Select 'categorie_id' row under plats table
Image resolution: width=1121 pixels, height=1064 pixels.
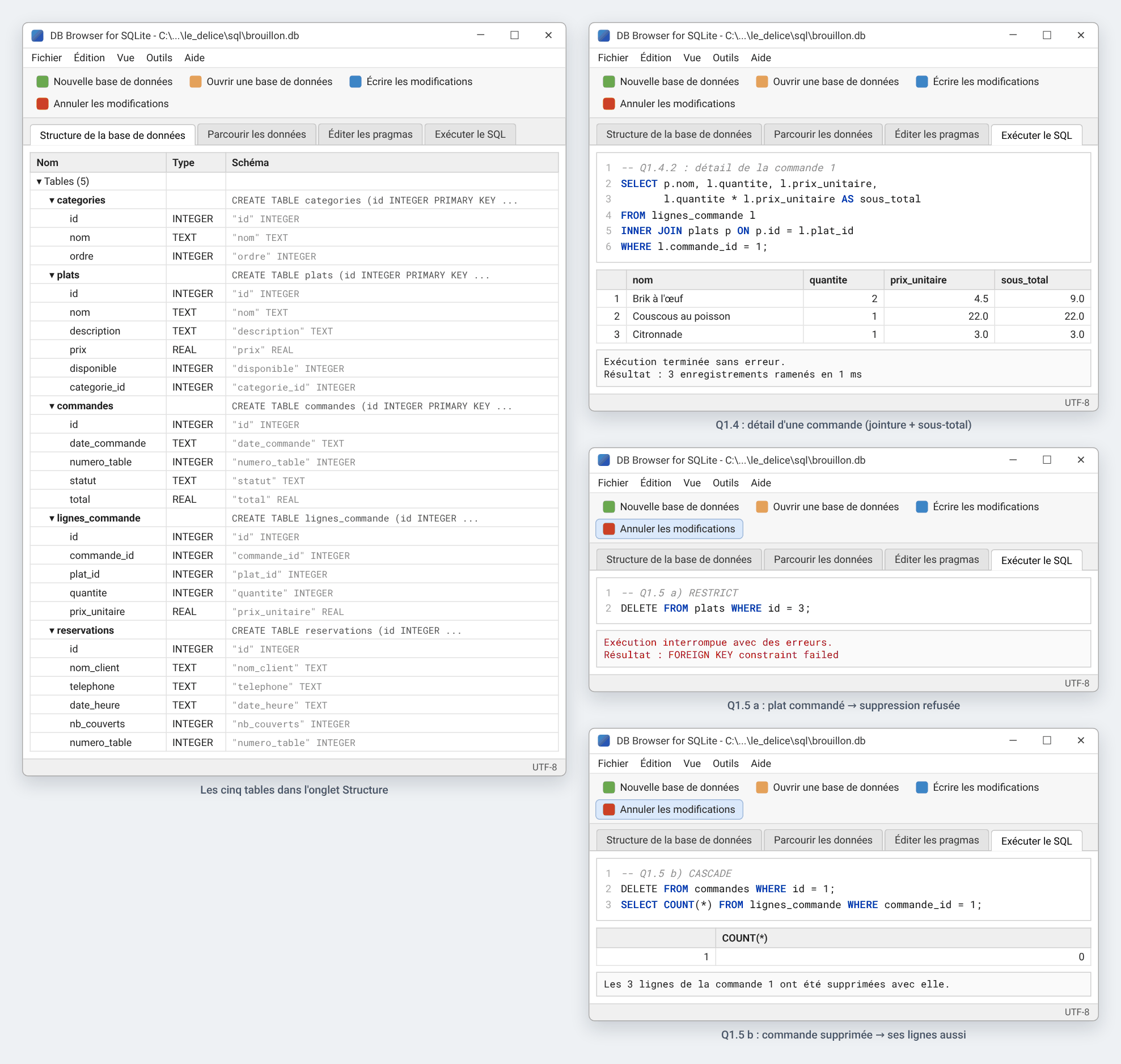click(x=294, y=387)
